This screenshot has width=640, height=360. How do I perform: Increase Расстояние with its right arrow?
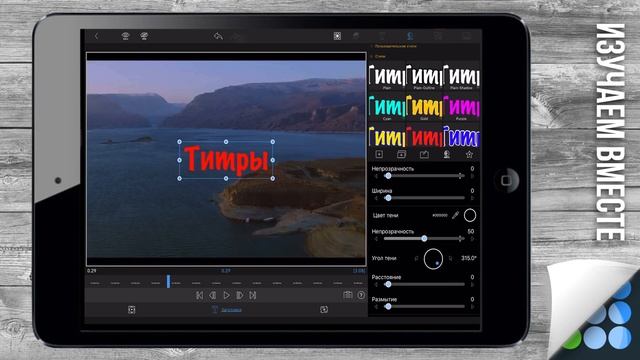473,284
